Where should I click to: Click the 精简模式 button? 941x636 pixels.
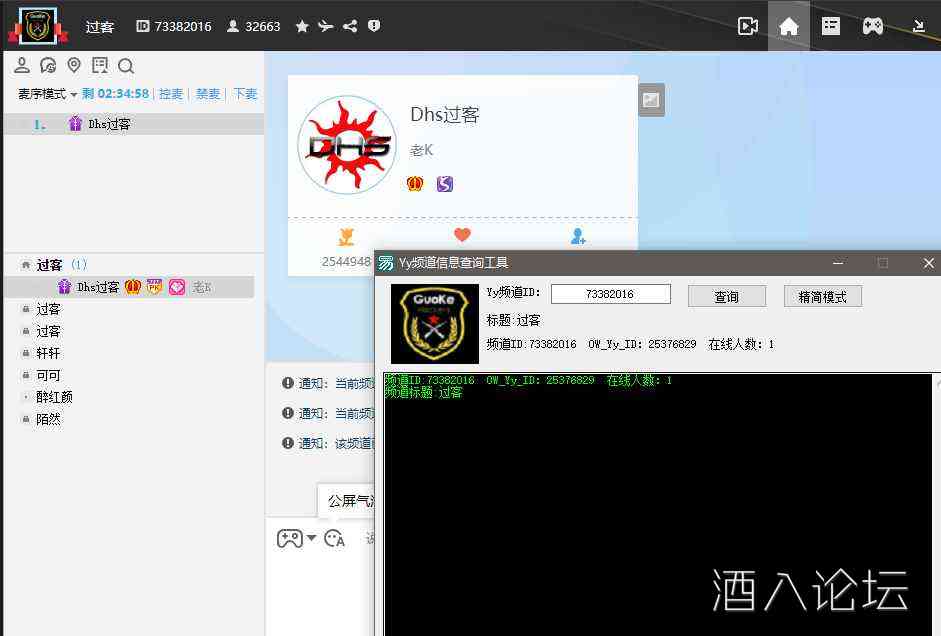(x=823, y=296)
